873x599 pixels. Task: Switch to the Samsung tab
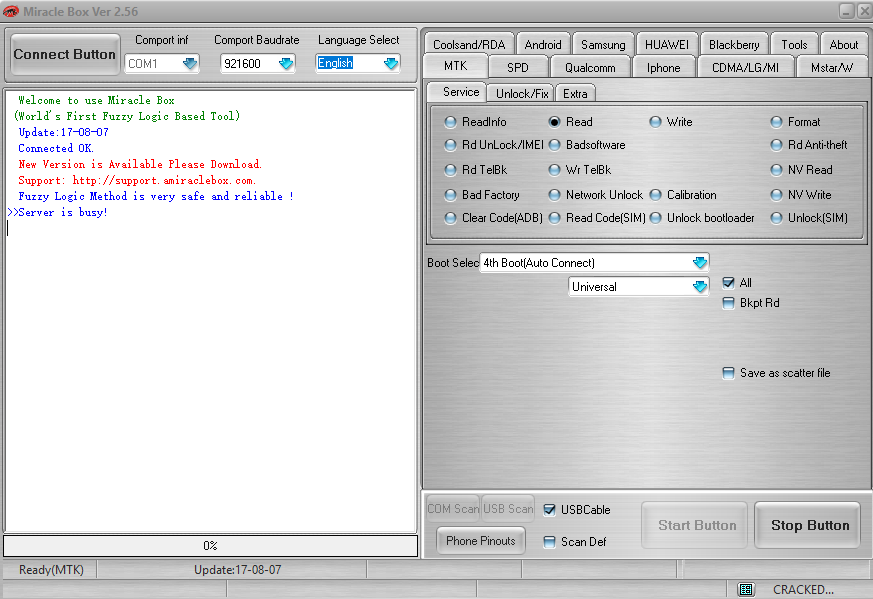[x=603, y=45]
